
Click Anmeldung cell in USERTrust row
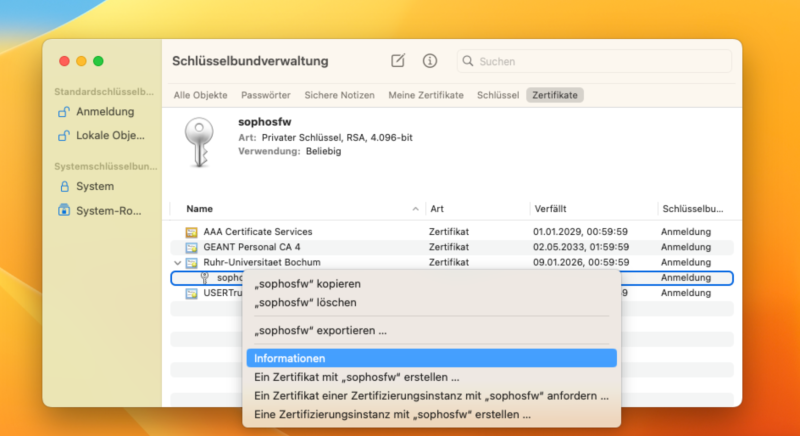tap(686, 293)
